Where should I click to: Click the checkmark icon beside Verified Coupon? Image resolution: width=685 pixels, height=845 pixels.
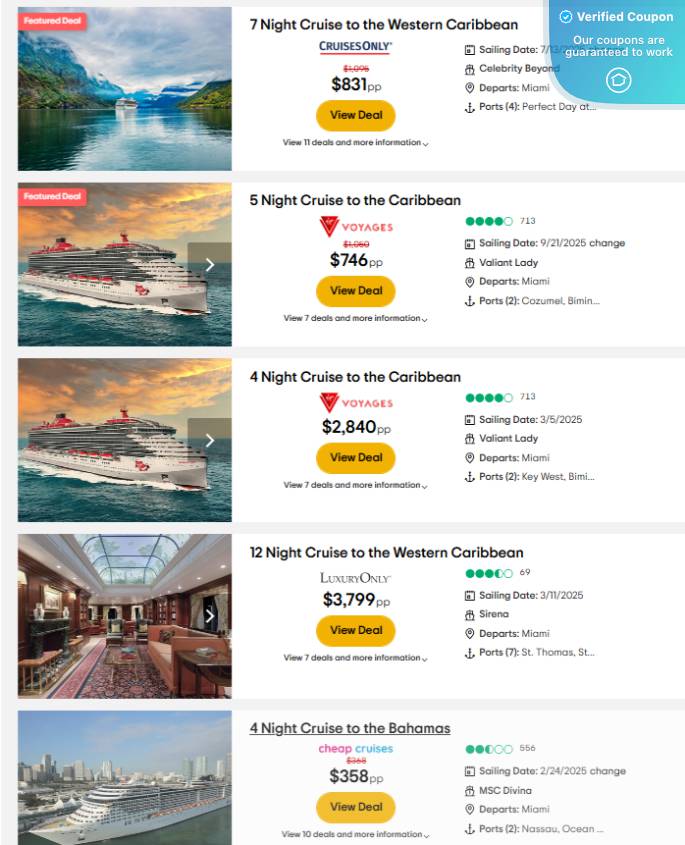tap(566, 16)
